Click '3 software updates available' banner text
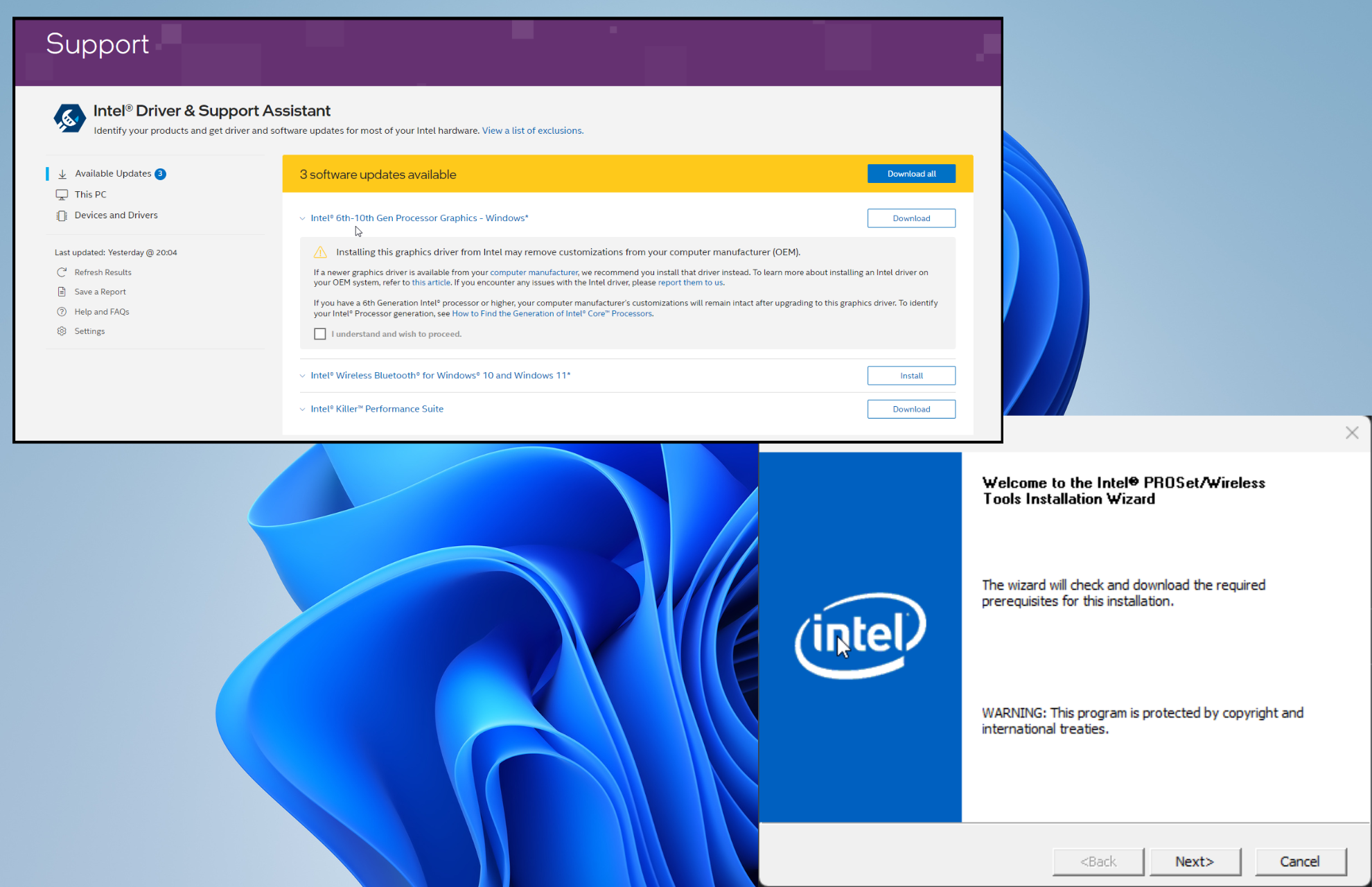 point(378,175)
